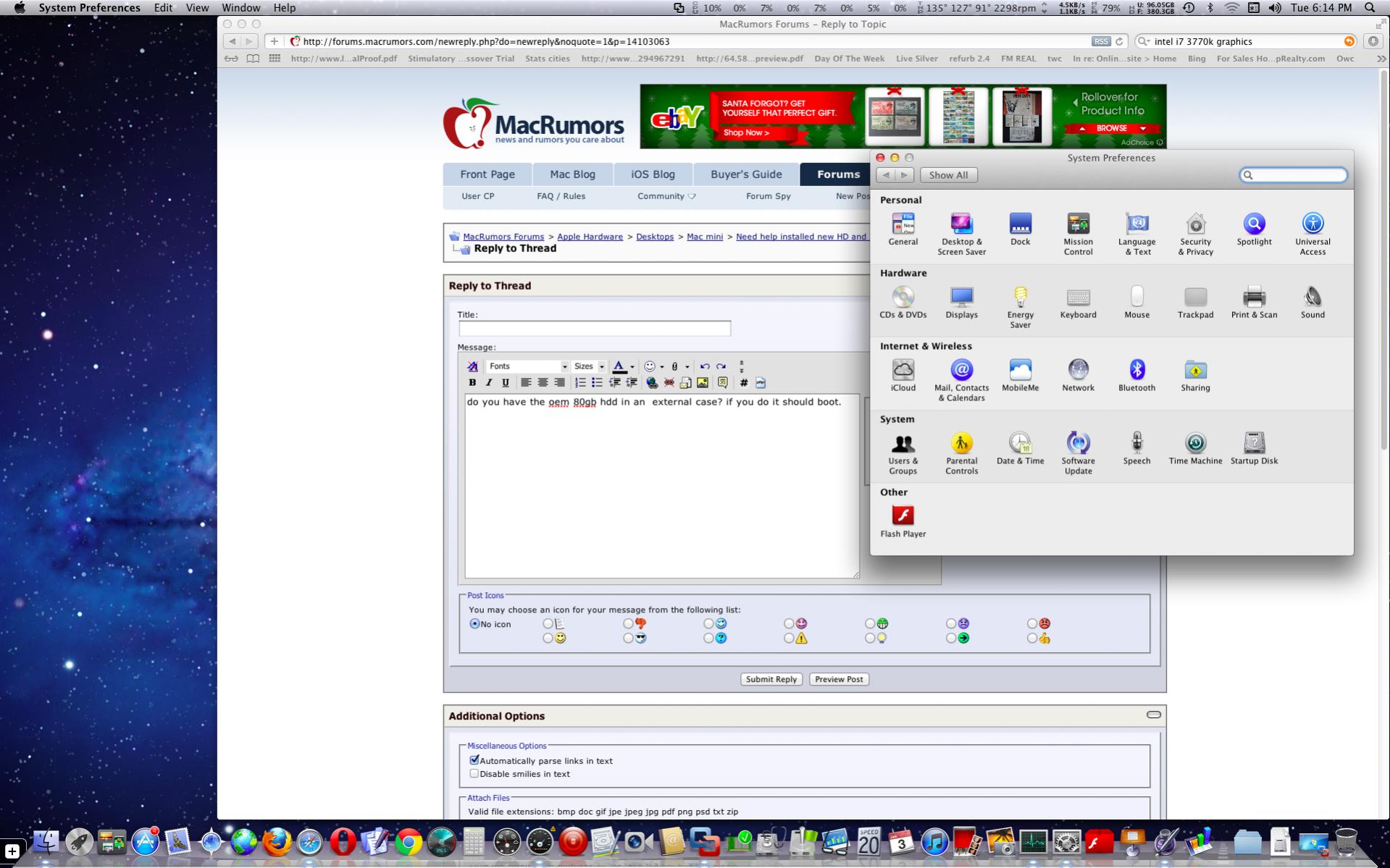Click the Title input field
The height and width of the screenshot is (868, 1390).
click(x=595, y=329)
